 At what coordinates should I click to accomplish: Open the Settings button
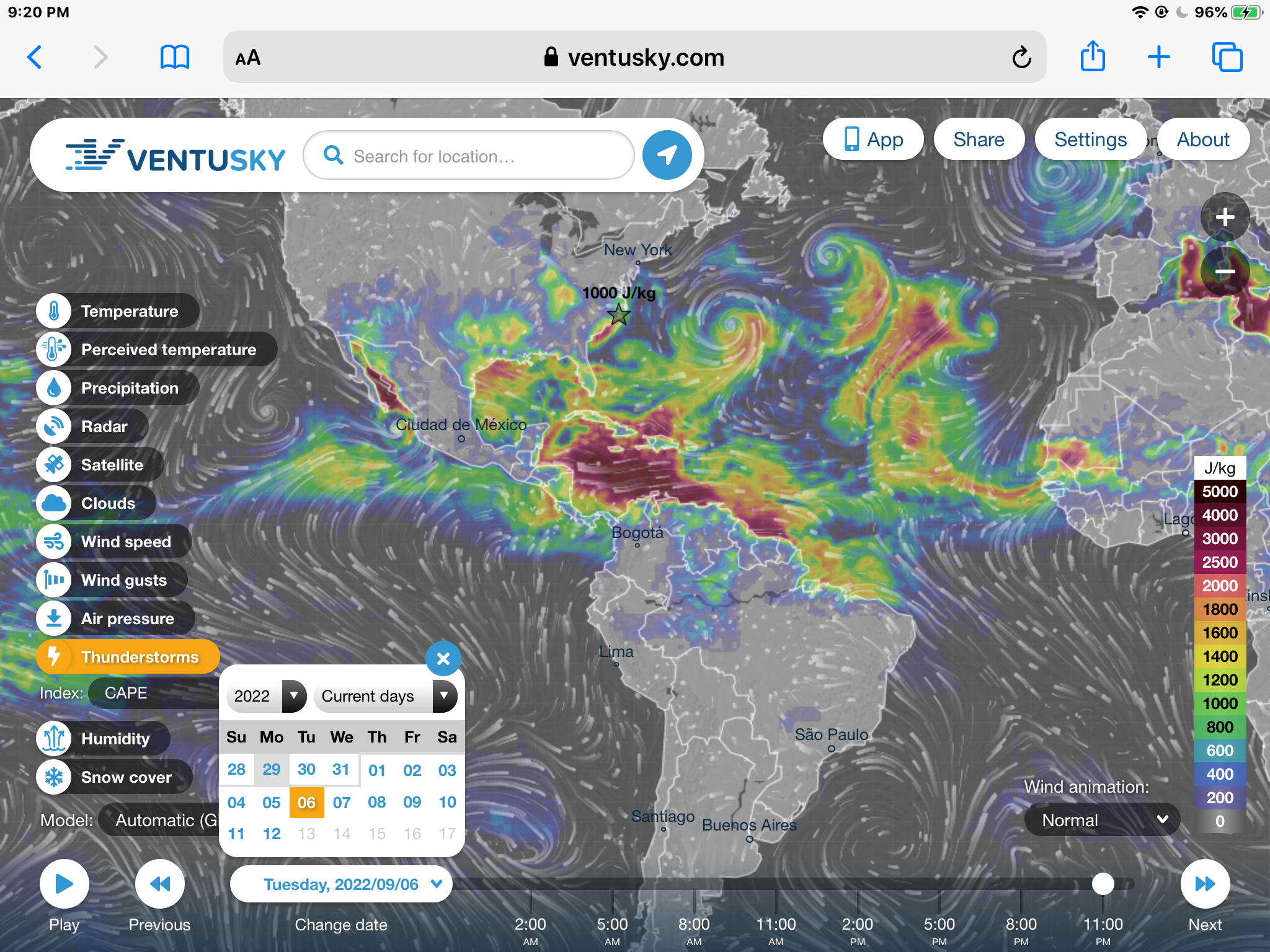[1090, 139]
